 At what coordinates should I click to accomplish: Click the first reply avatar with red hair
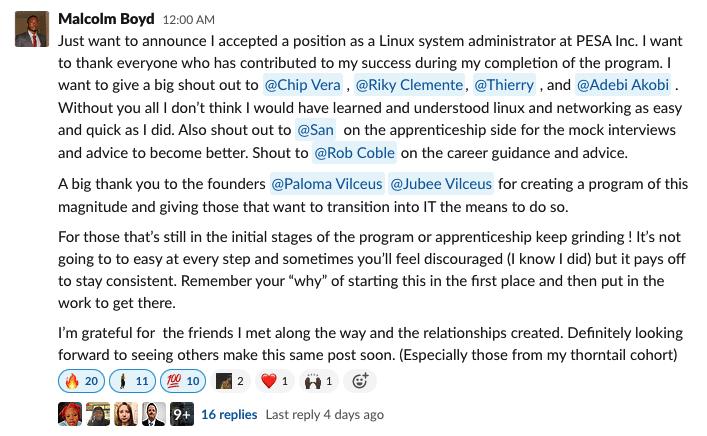(70, 414)
